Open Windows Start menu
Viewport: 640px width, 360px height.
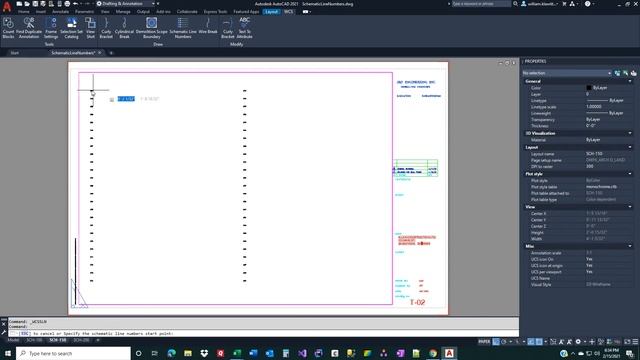(7, 353)
